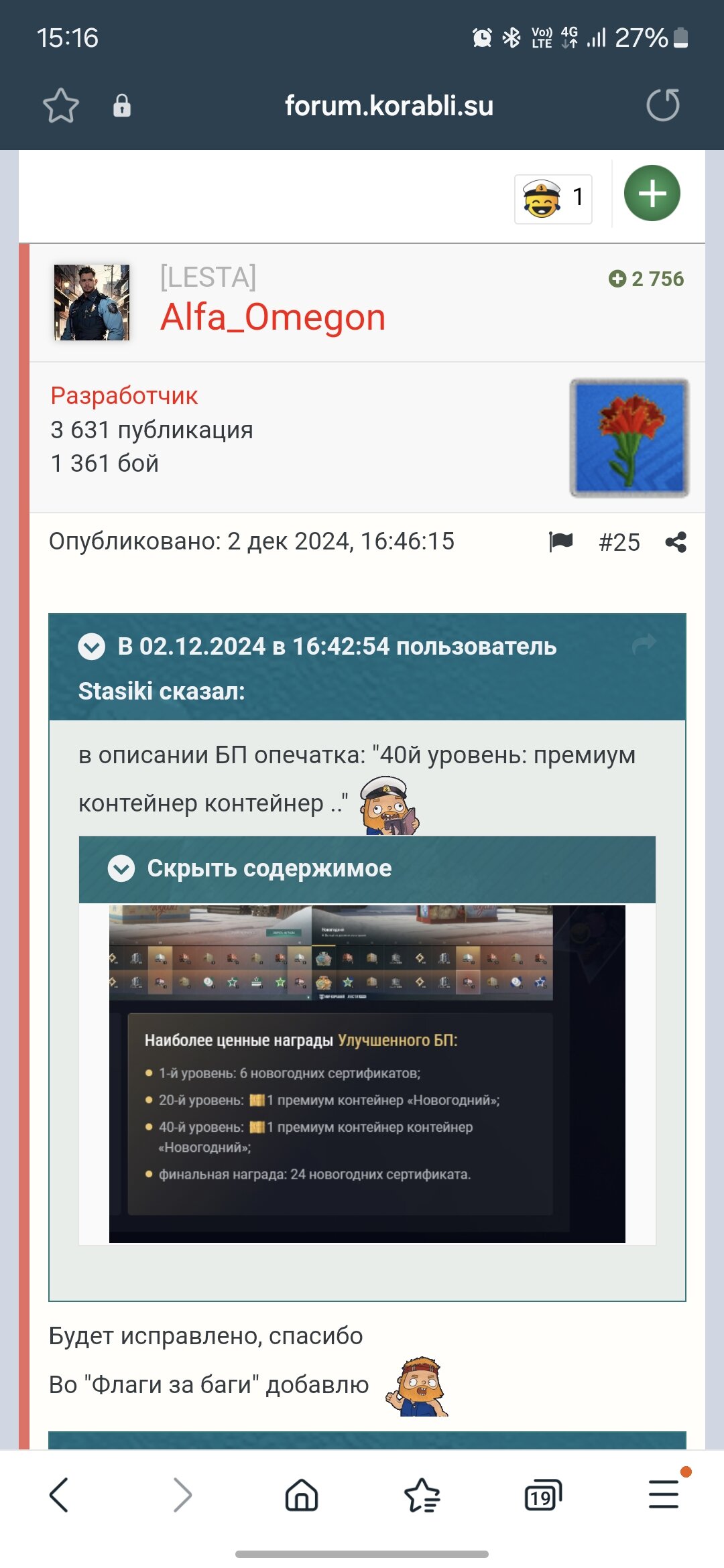Bookmark page with the star icon
Screen dimensions: 724x1568
61,106
